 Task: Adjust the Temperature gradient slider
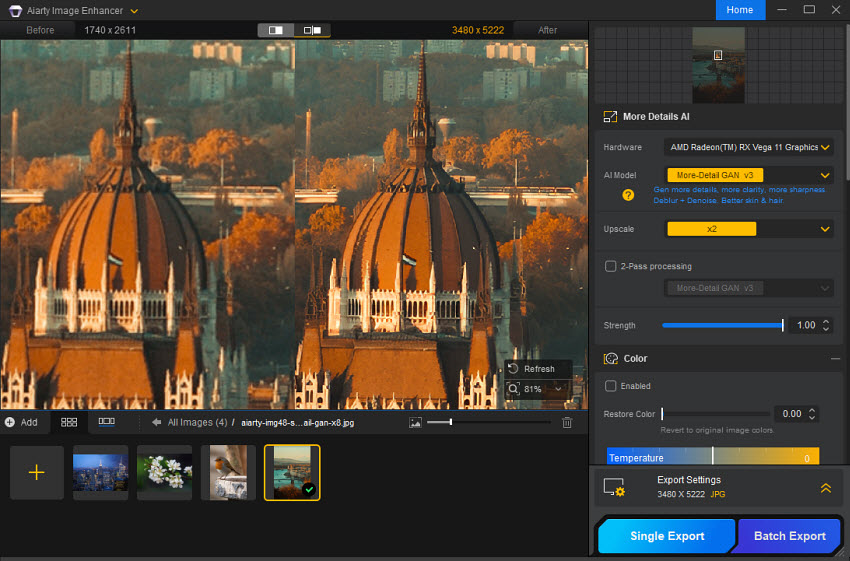[713, 456]
